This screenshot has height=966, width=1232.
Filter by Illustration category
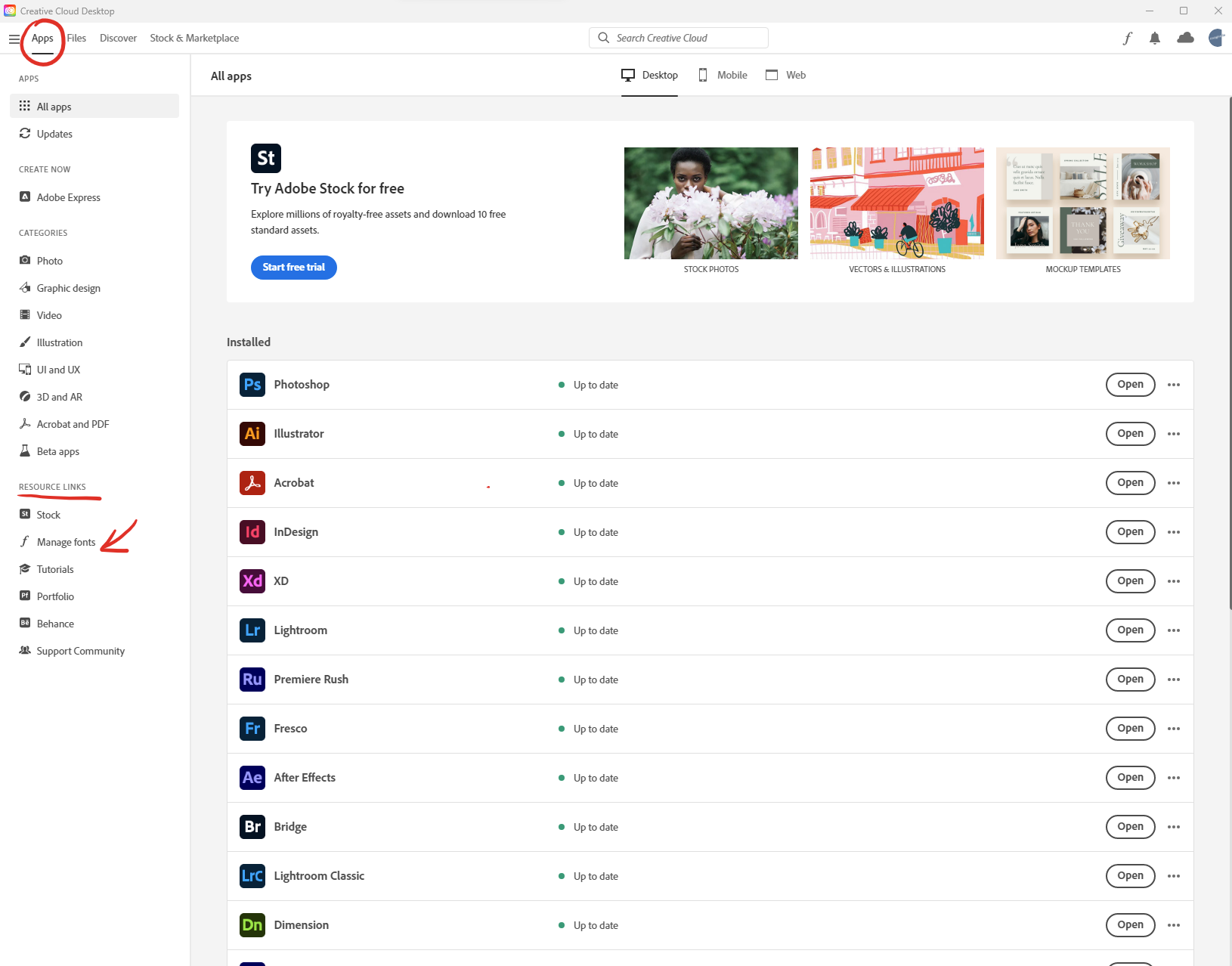94,342
